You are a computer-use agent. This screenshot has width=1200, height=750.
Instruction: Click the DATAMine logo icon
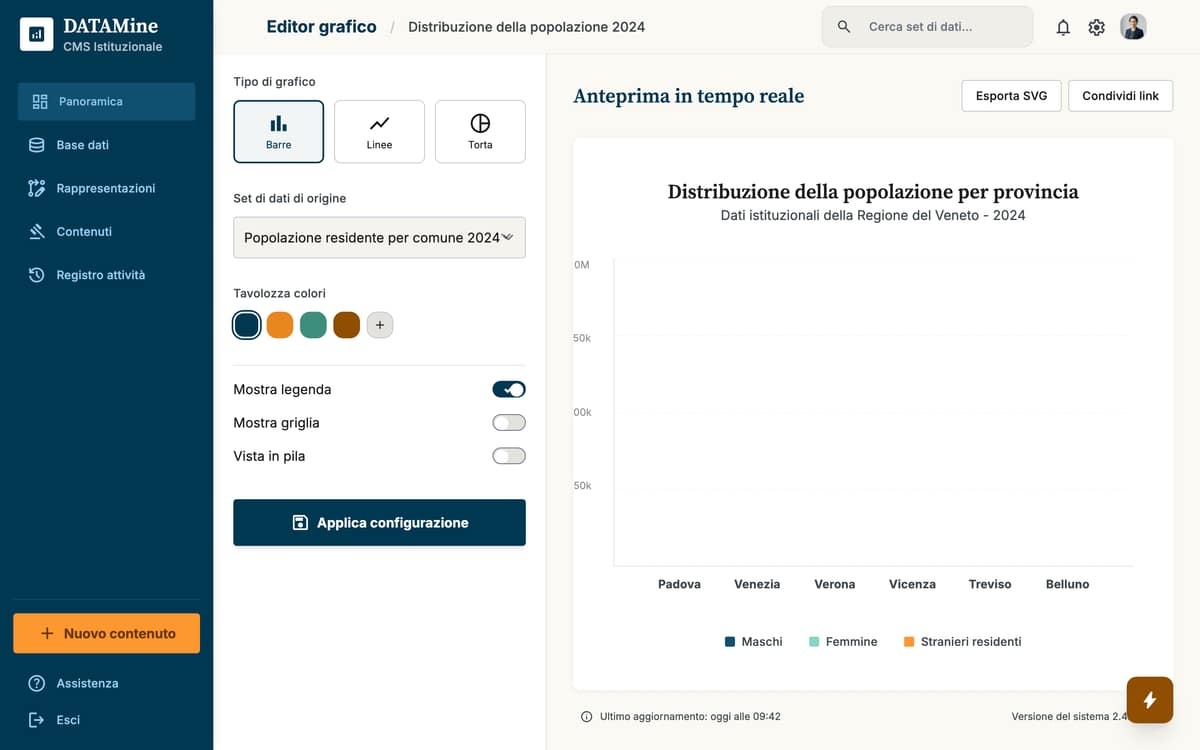click(x=37, y=34)
